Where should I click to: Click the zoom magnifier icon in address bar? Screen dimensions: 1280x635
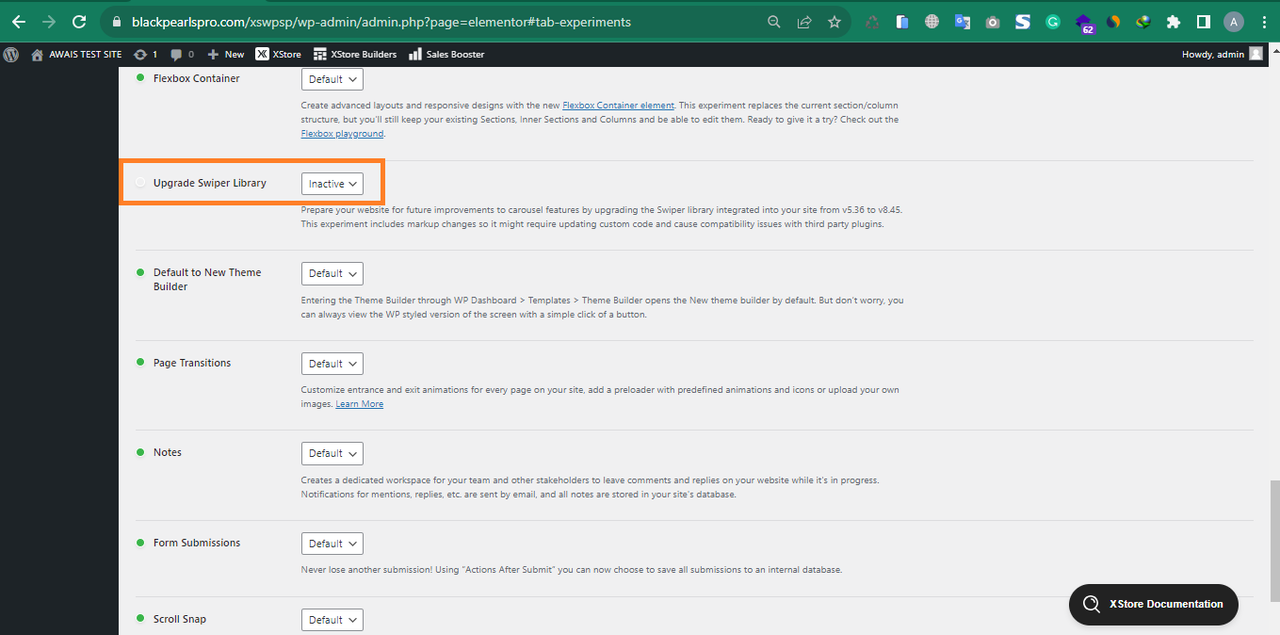774,21
